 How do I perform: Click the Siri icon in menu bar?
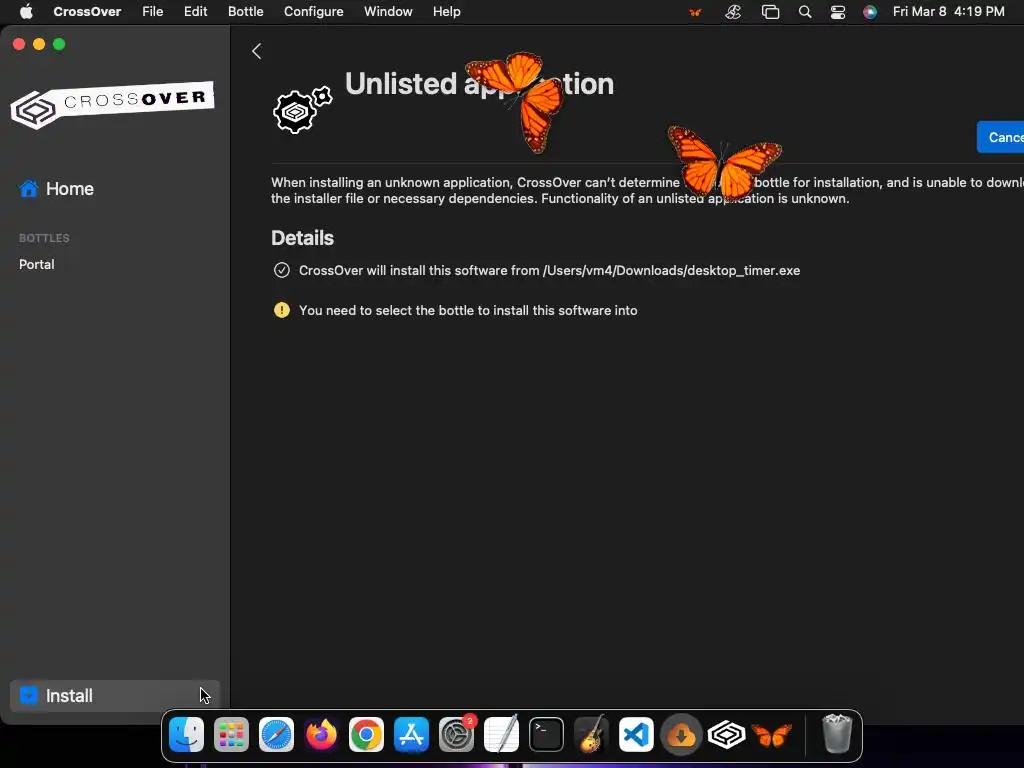(870, 12)
